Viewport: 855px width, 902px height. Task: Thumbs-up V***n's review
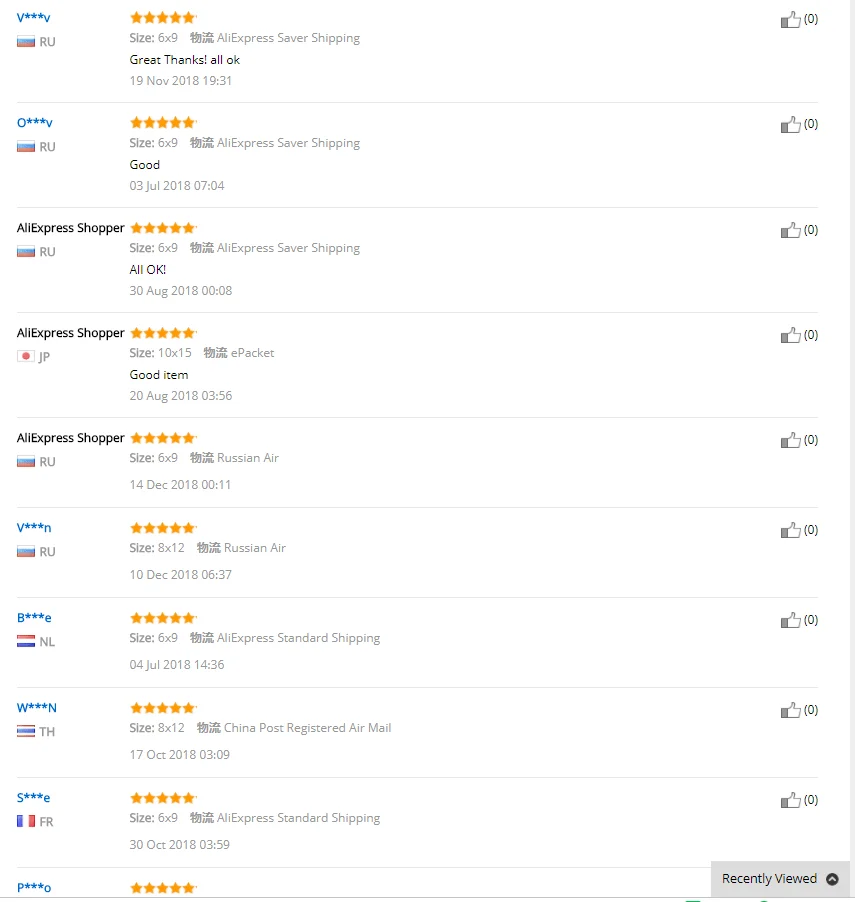tap(791, 530)
